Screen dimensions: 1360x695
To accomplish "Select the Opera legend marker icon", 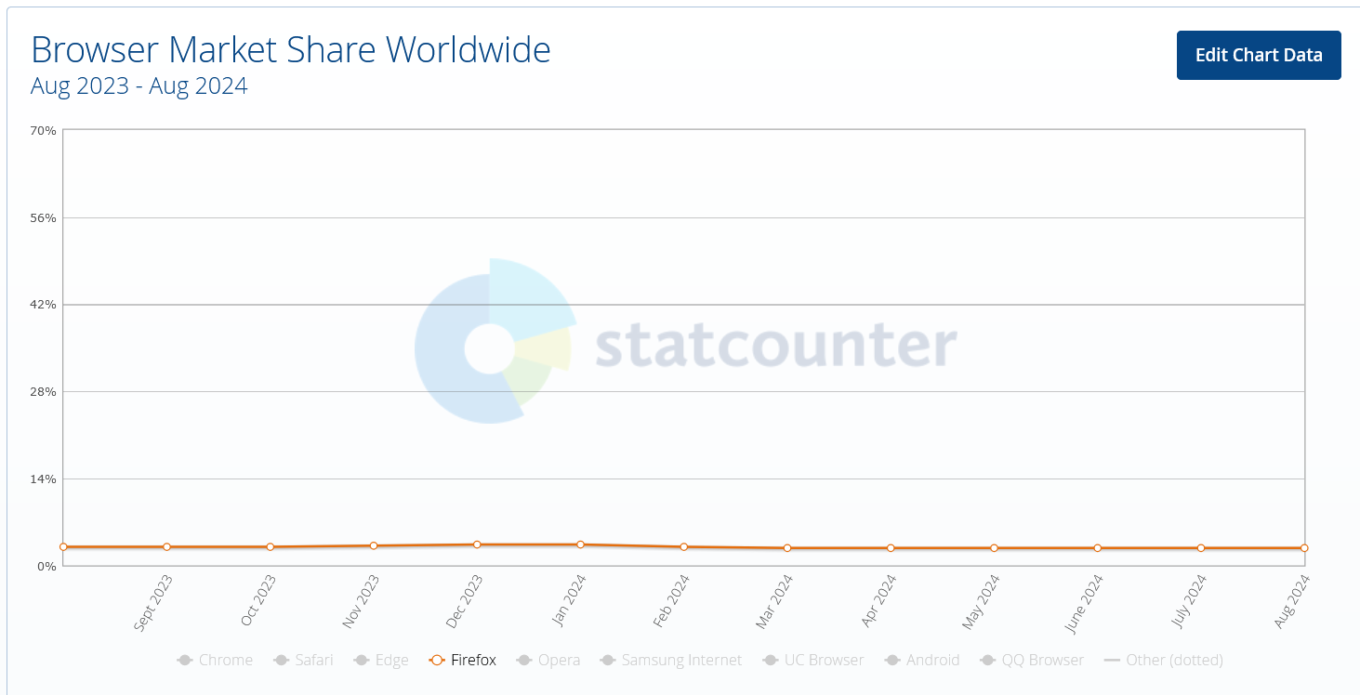I will [x=524, y=660].
